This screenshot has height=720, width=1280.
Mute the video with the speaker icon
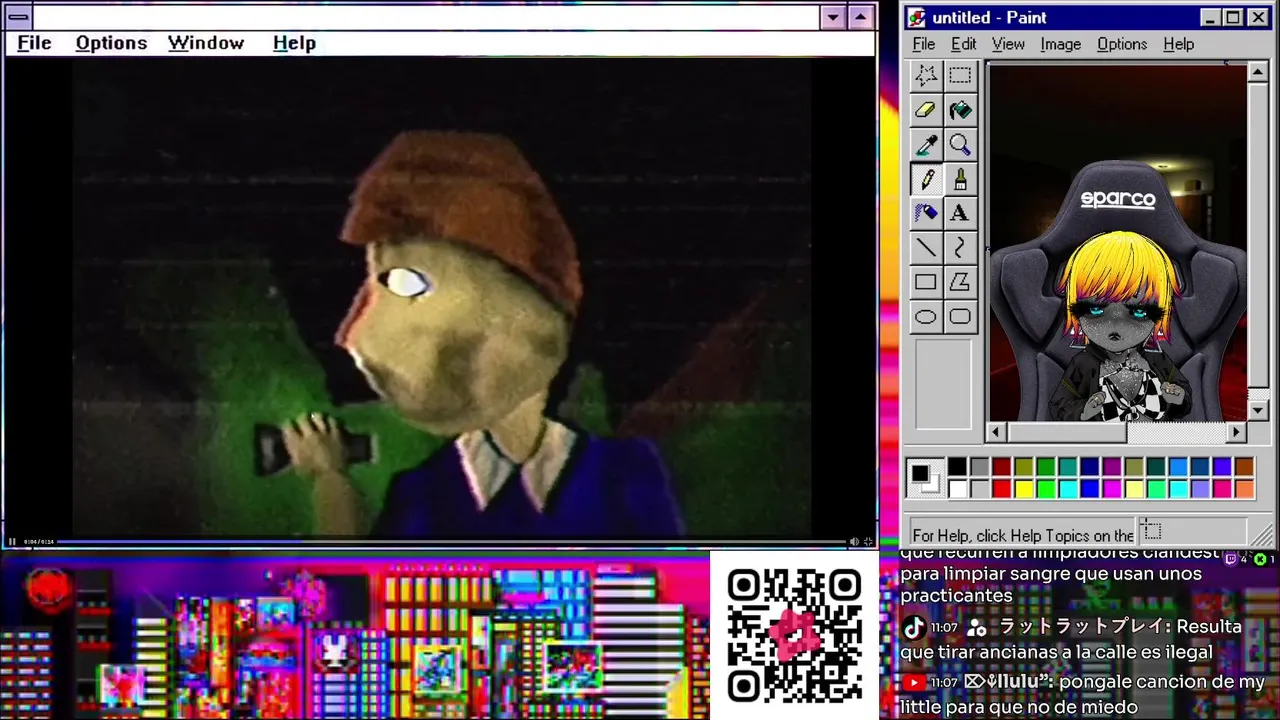(854, 542)
